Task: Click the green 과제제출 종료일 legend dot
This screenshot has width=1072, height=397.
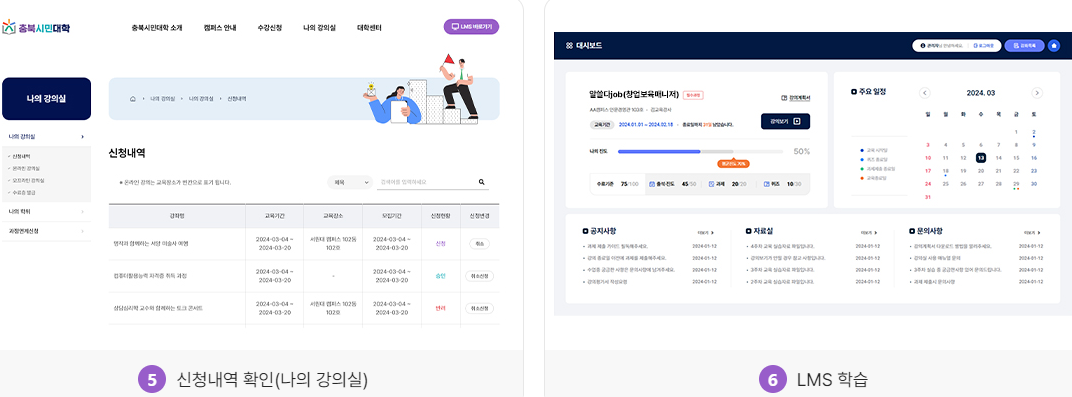Action: tap(862, 168)
